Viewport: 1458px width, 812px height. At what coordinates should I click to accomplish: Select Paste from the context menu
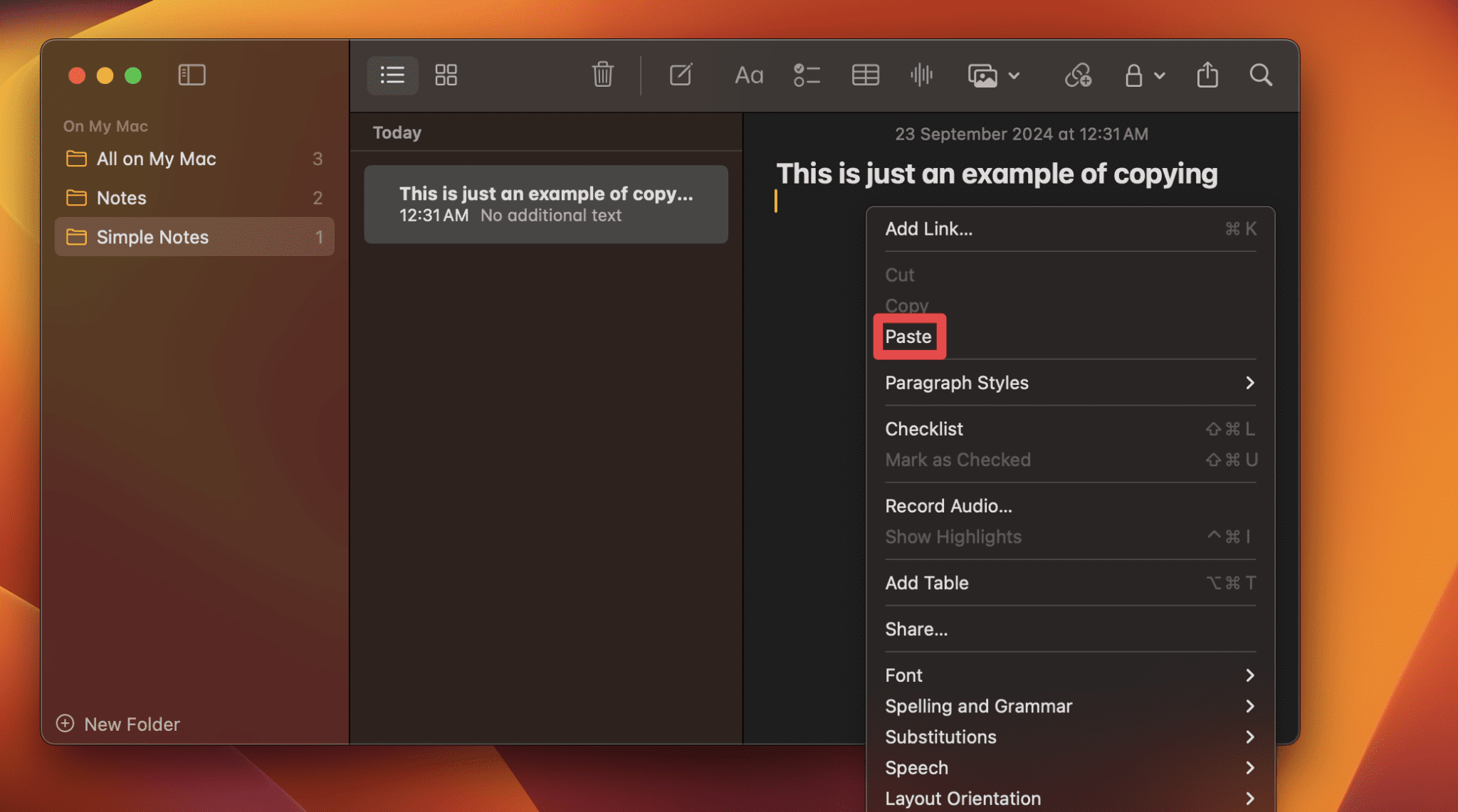pyautogui.click(x=908, y=336)
